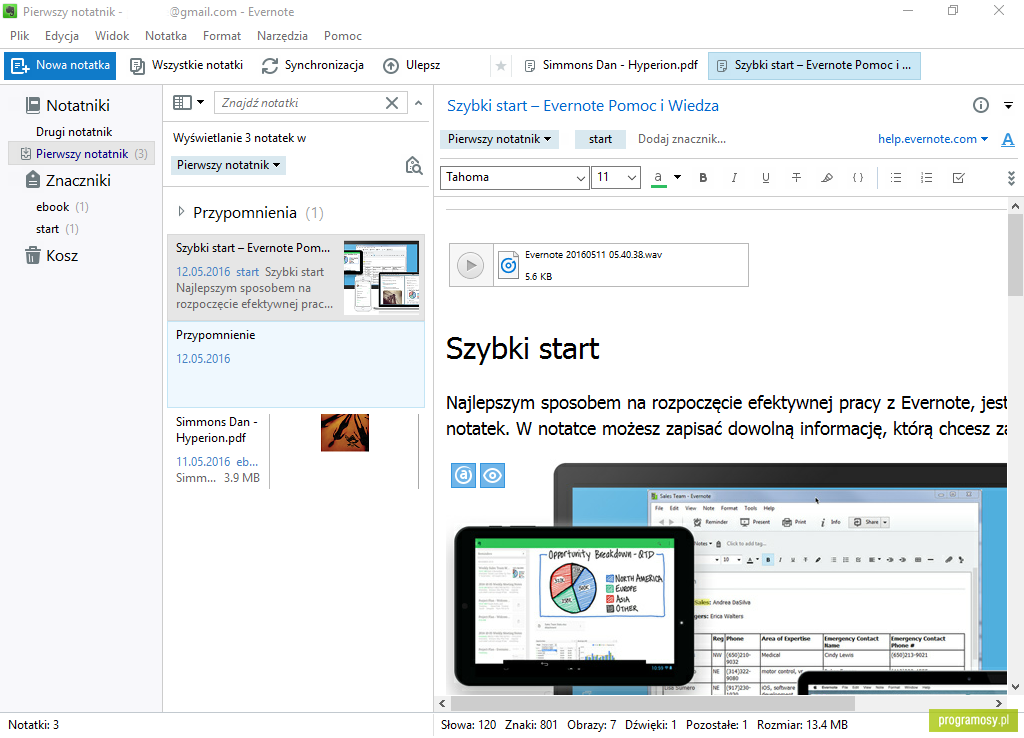Image resolution: width=1024 pixels, height=738 pixels.
Task: Click the Nowa notatka button
Action: pyautogui.click(x=60, y=65)
